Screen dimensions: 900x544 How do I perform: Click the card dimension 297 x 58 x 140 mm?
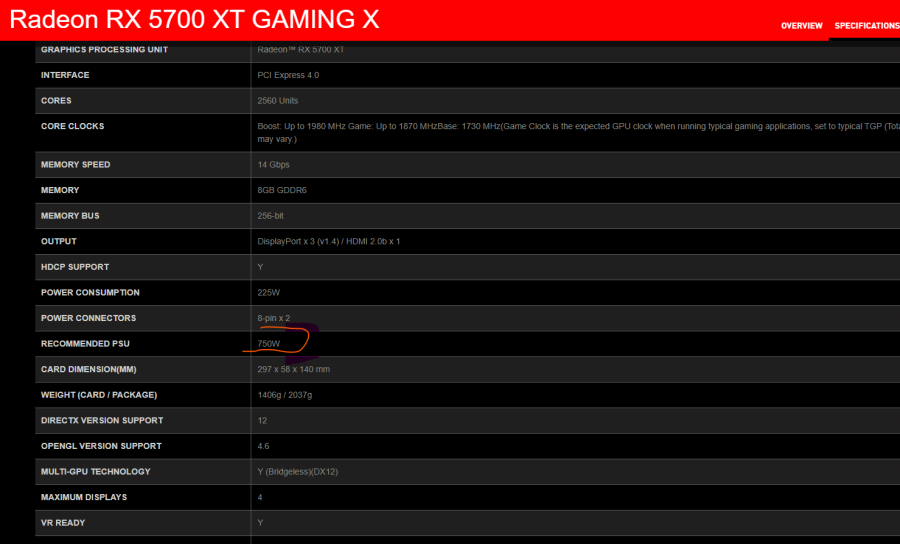click(293, 370)
